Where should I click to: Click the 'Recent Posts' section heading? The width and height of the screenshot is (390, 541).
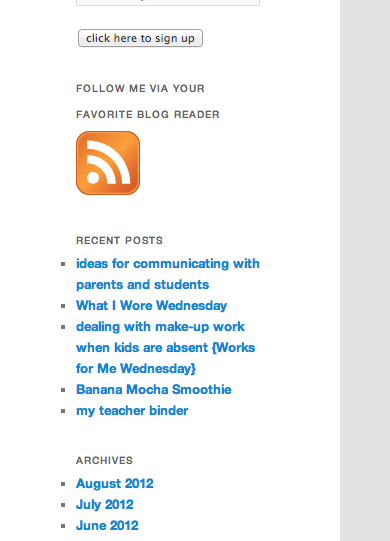click(x=119, y=240)
